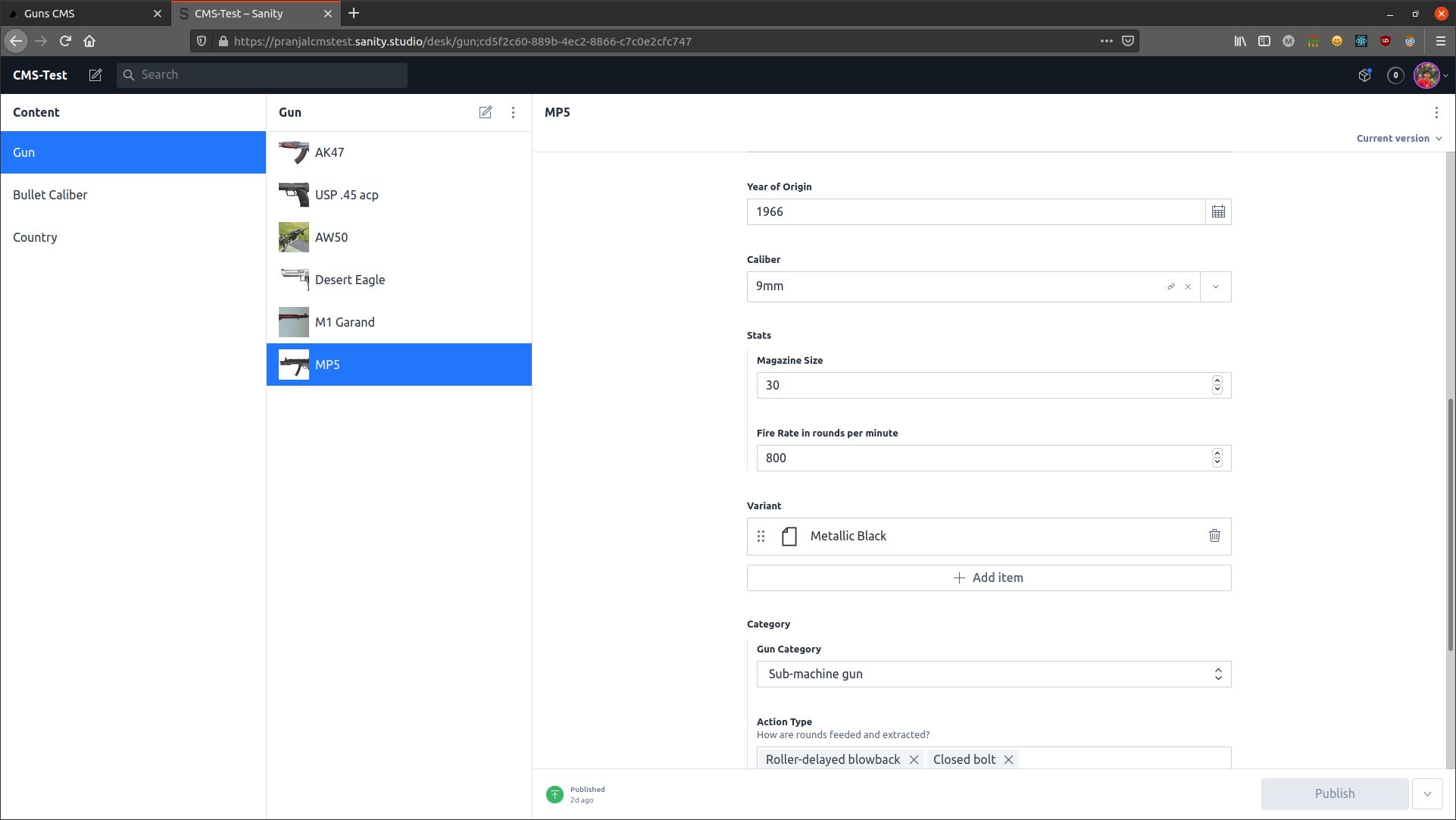Increase Magazine Size with stepper
This screenshot has width=1456, height=820.
[1217, 380]
